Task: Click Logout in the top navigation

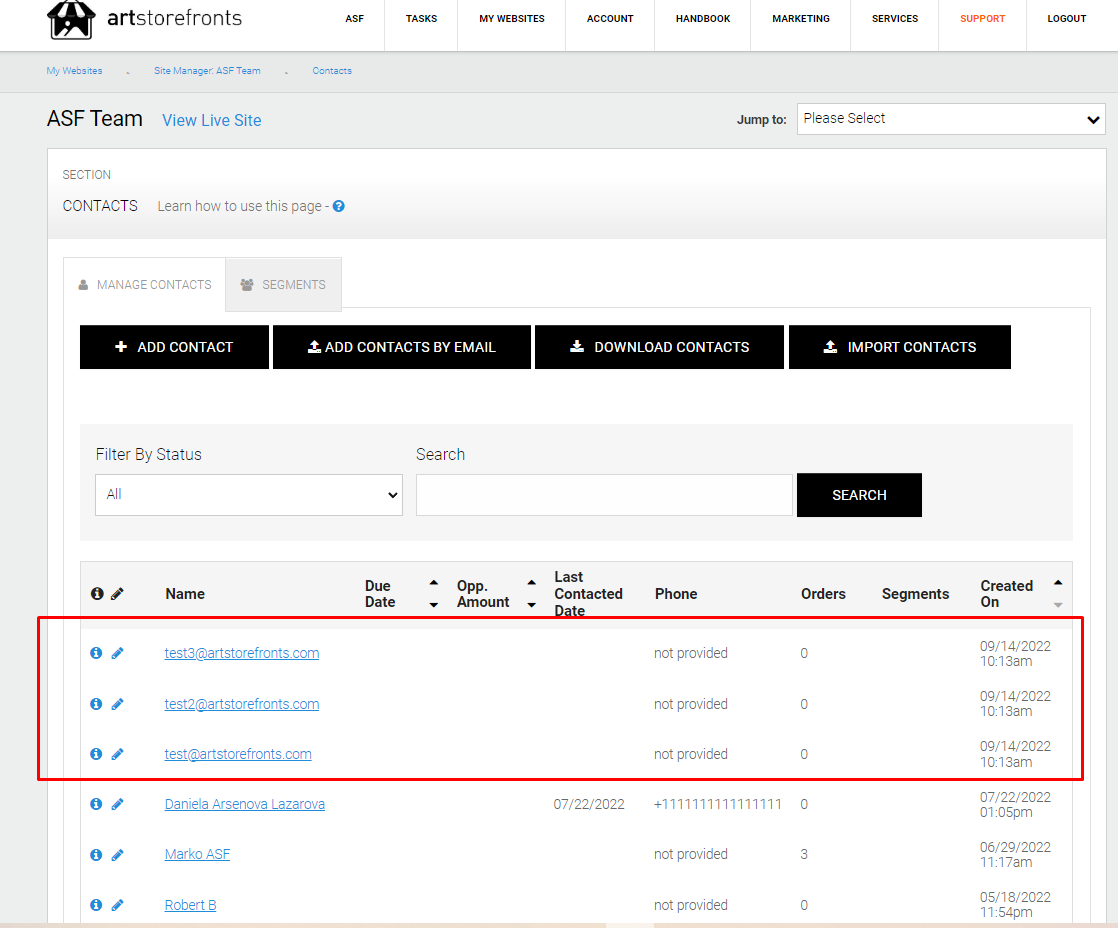Action: pos(1067,19)
